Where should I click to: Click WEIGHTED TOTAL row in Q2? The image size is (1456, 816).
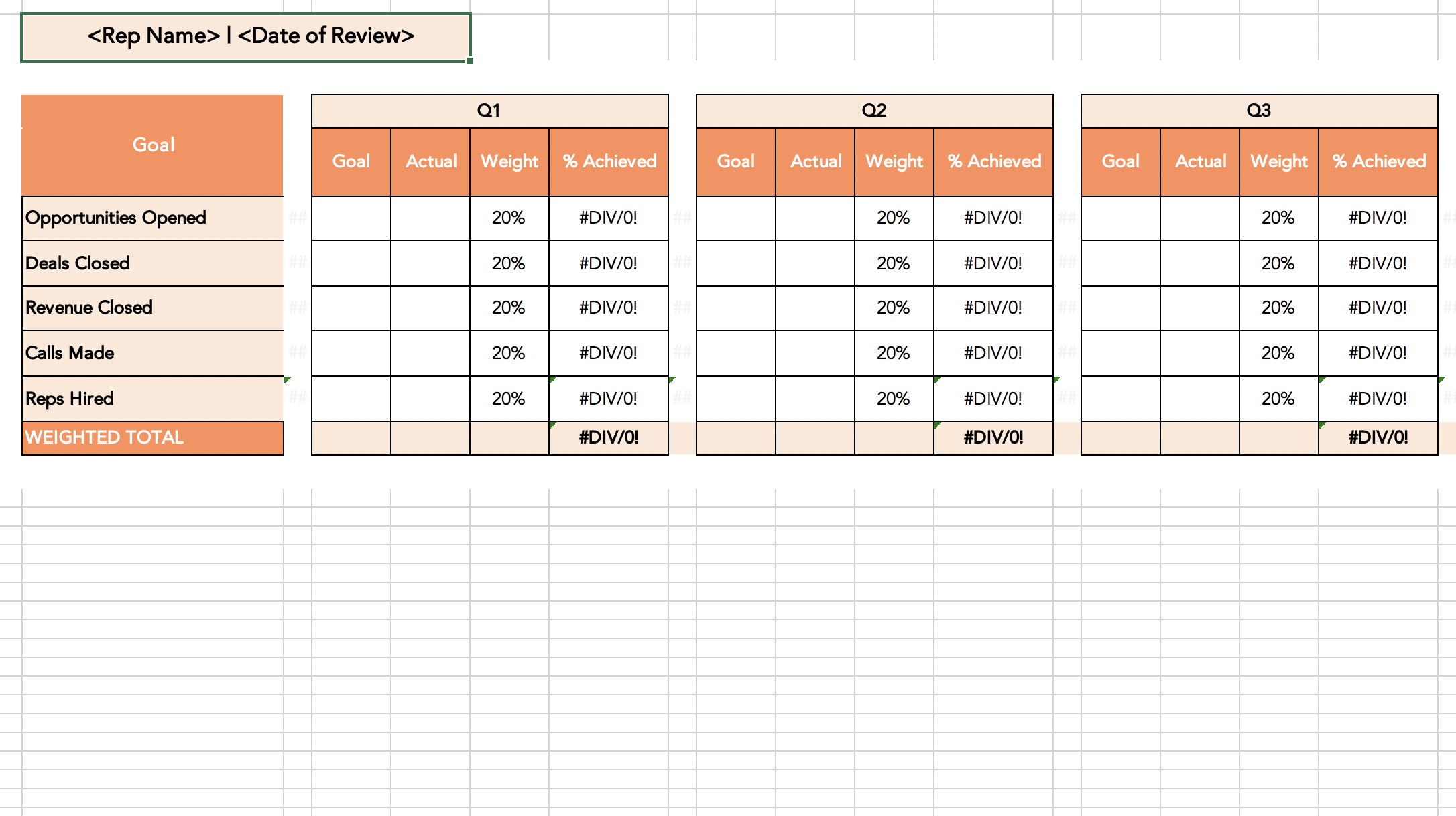pyautogui.click(x=870, y=437)
